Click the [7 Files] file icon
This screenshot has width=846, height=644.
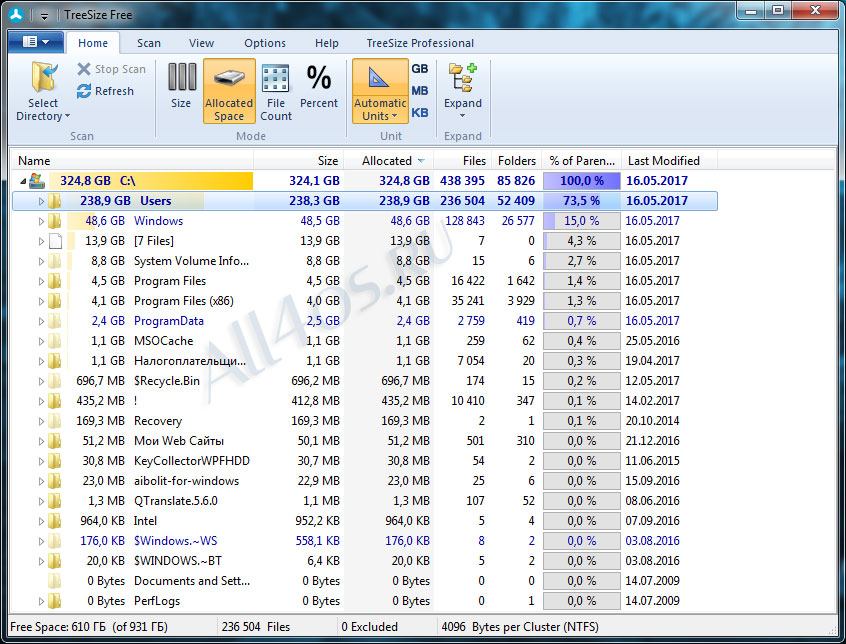pyautogui.click(x=55, y=241)
